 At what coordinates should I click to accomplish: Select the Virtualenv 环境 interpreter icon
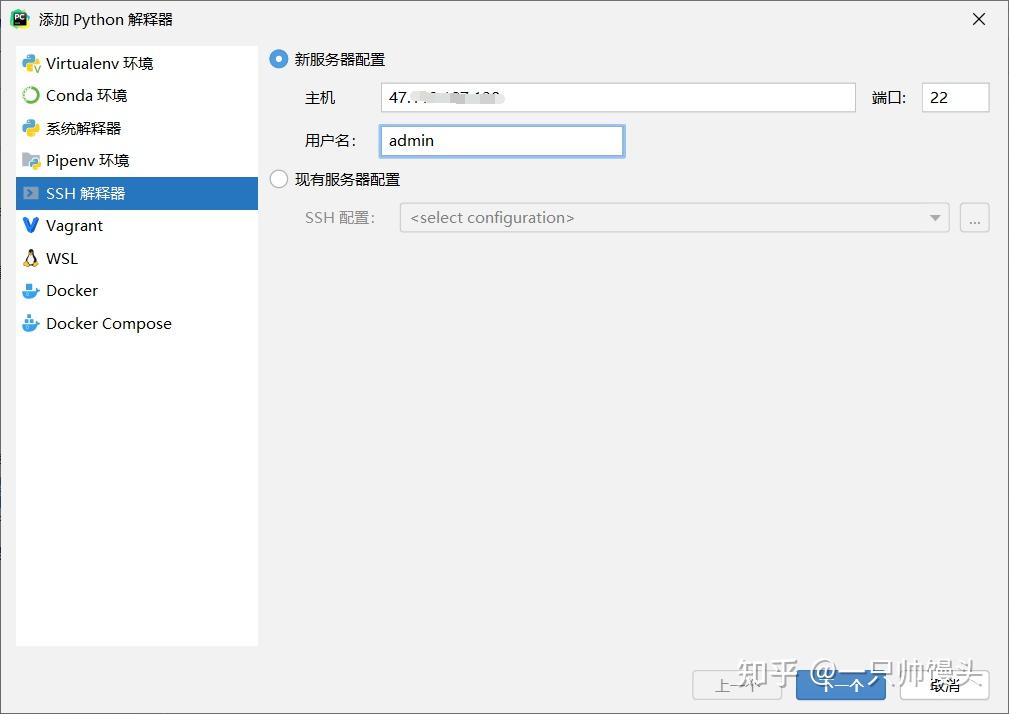pos(31,63)
